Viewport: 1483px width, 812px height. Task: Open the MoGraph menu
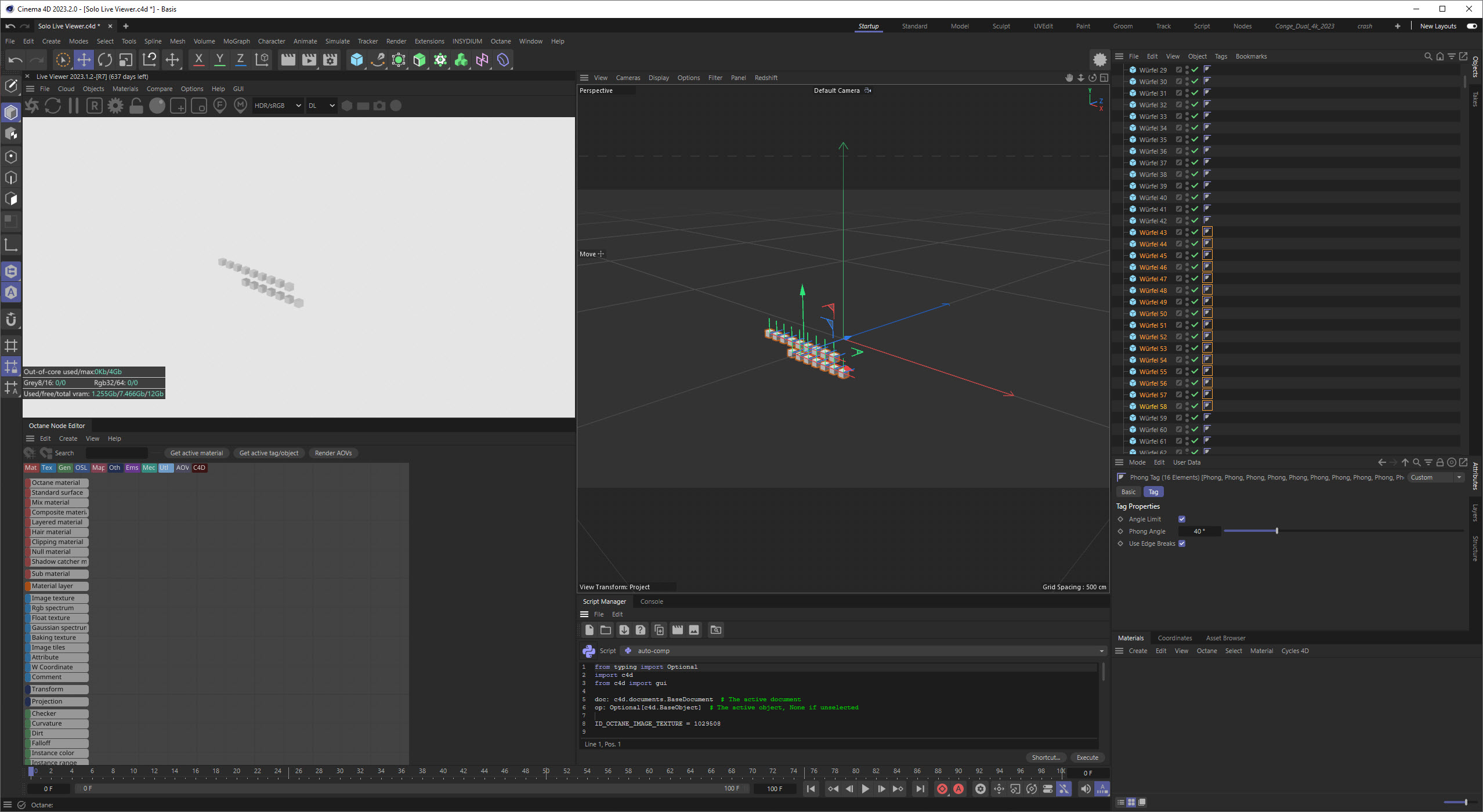[236, 41]
